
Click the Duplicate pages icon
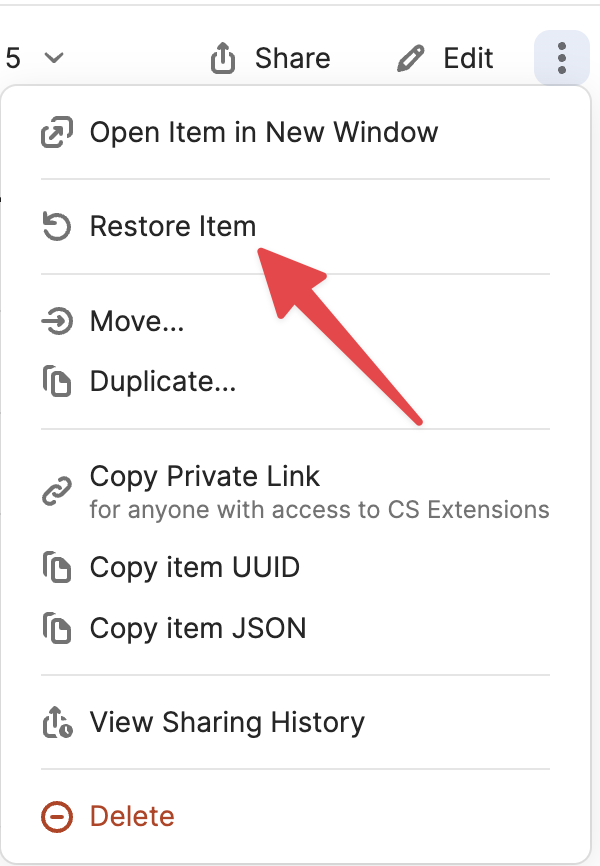pos(56,382)
